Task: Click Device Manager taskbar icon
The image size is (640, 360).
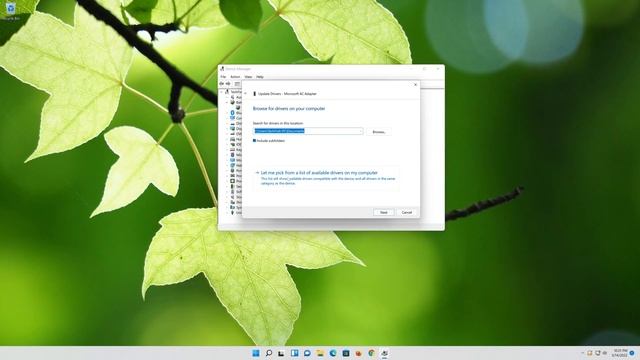Action: (x=384, y=353)
